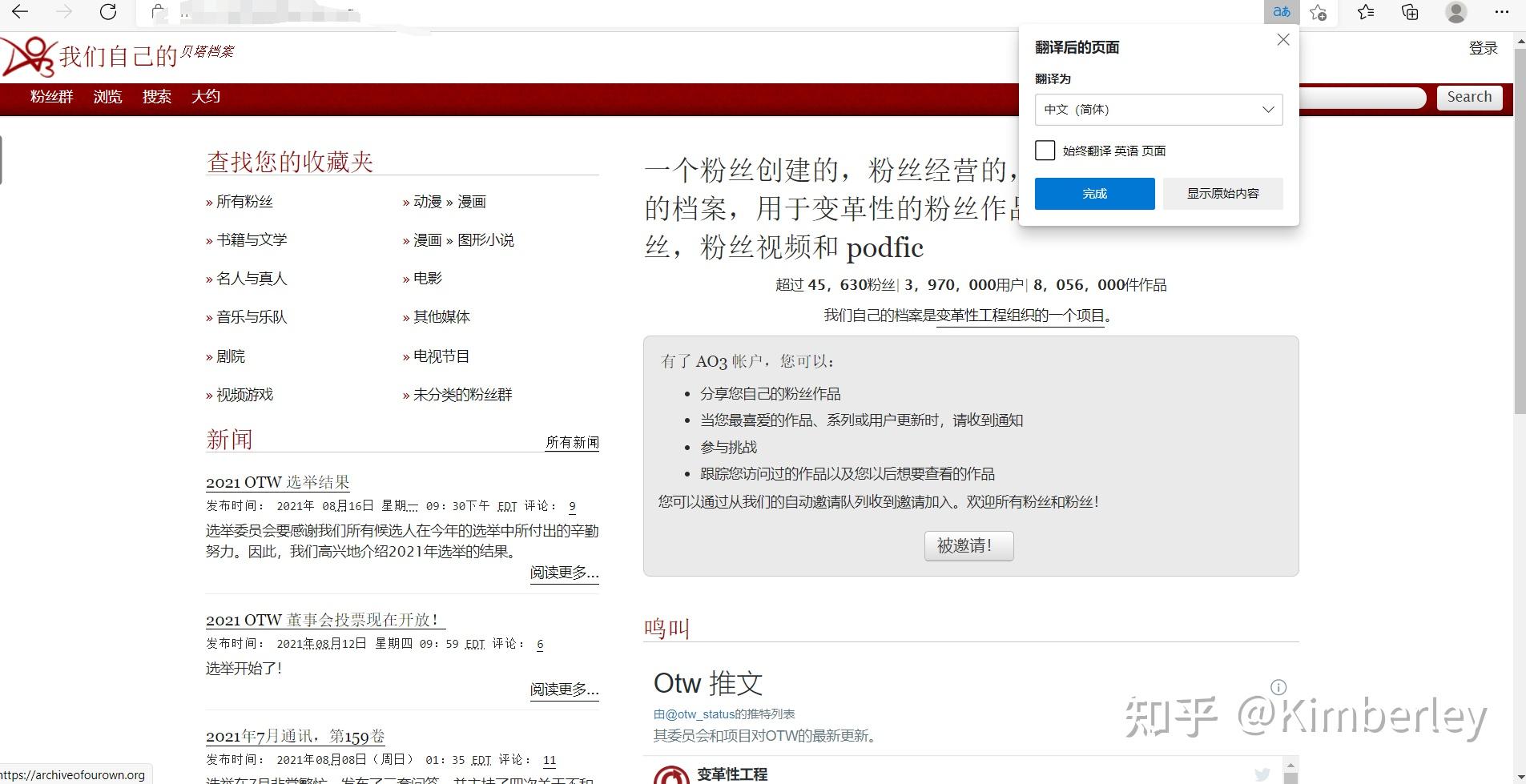Open the 粉丝群 menu in the navigation bar
1526x784 pixels.
click(x=52, y=97)
